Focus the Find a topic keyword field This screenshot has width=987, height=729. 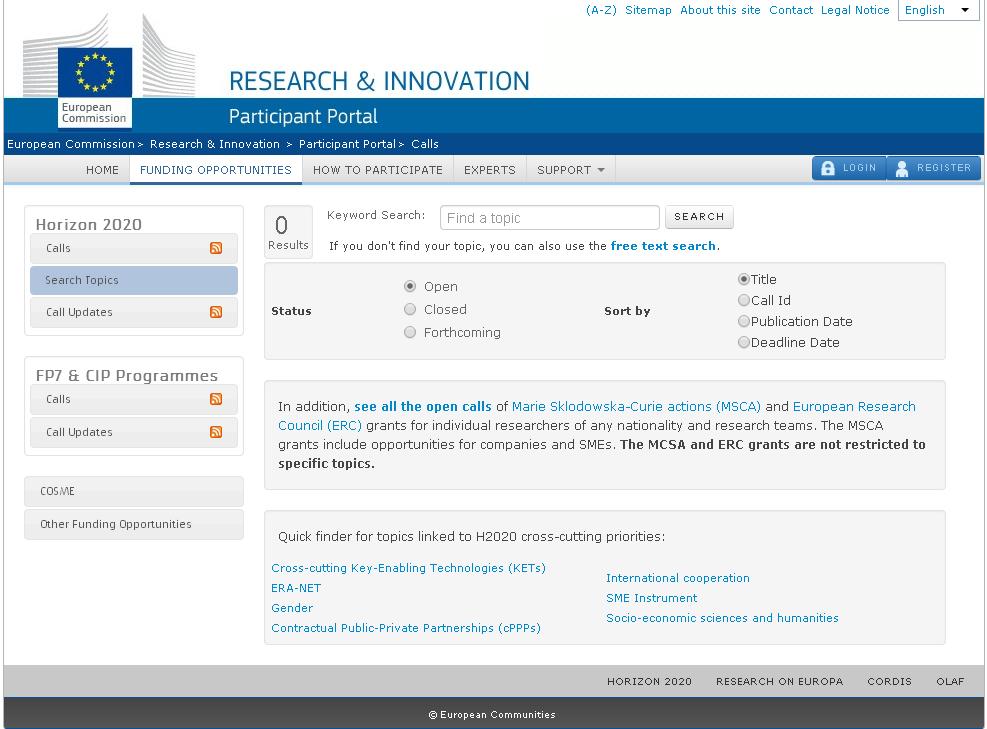tap(550, 218)
